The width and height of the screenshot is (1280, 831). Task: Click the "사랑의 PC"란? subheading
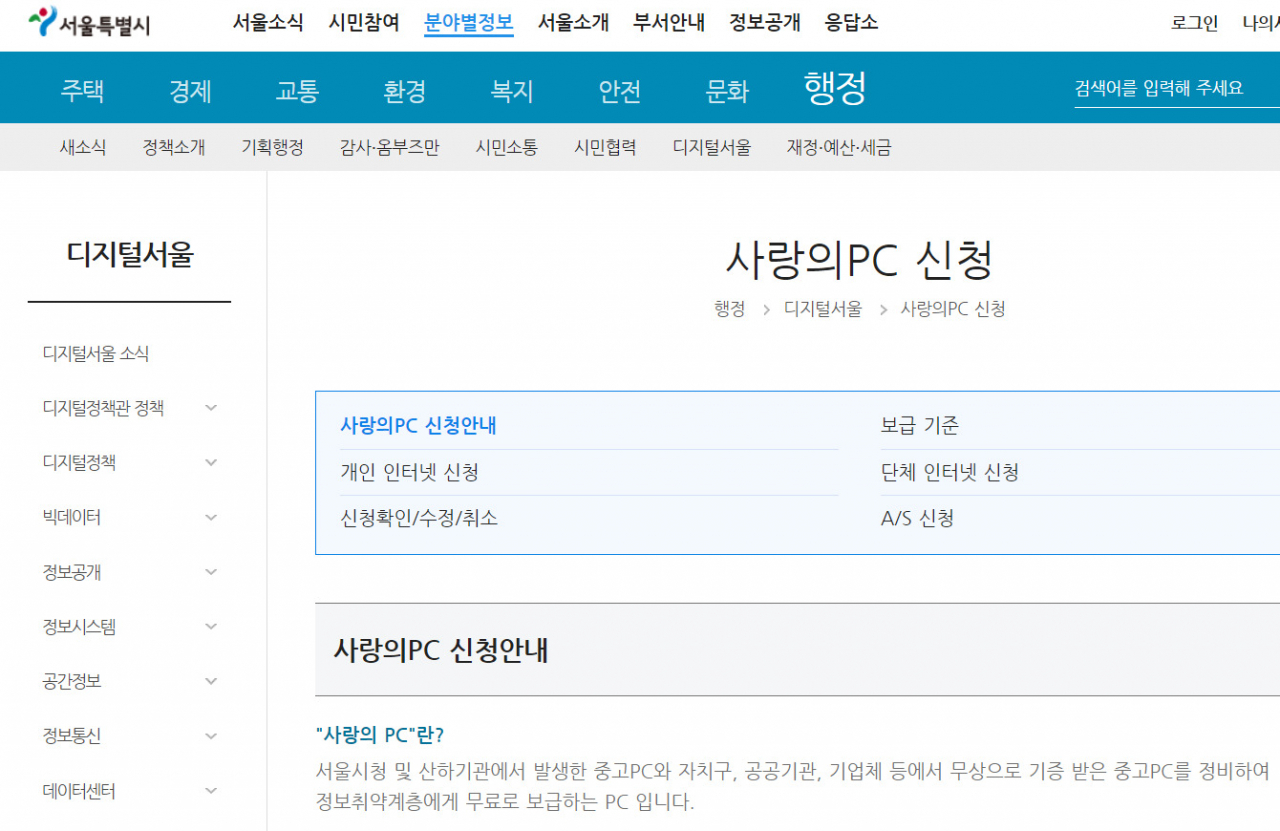tap(379, 735)
